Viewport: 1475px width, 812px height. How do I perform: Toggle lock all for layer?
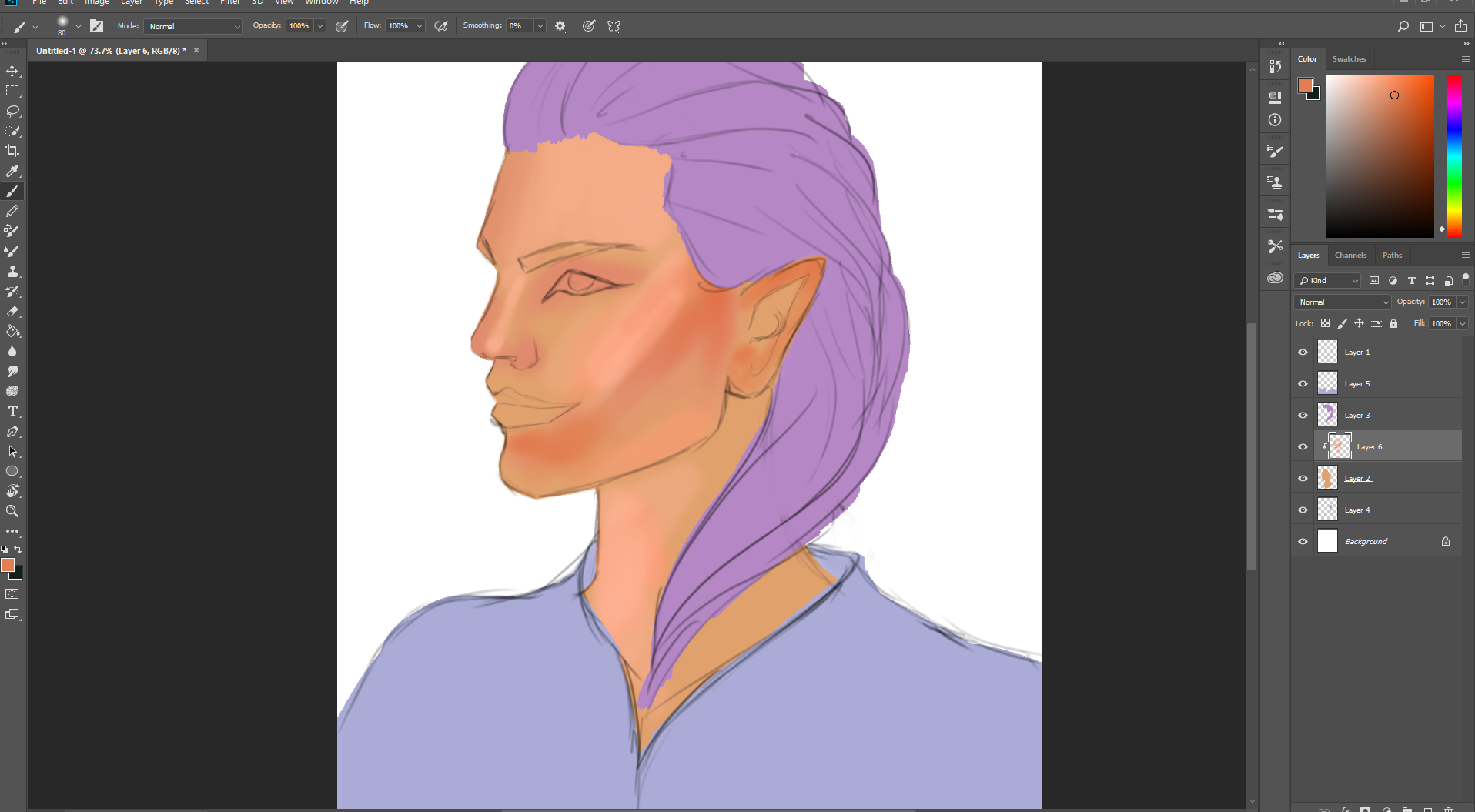coord(1393,324)
